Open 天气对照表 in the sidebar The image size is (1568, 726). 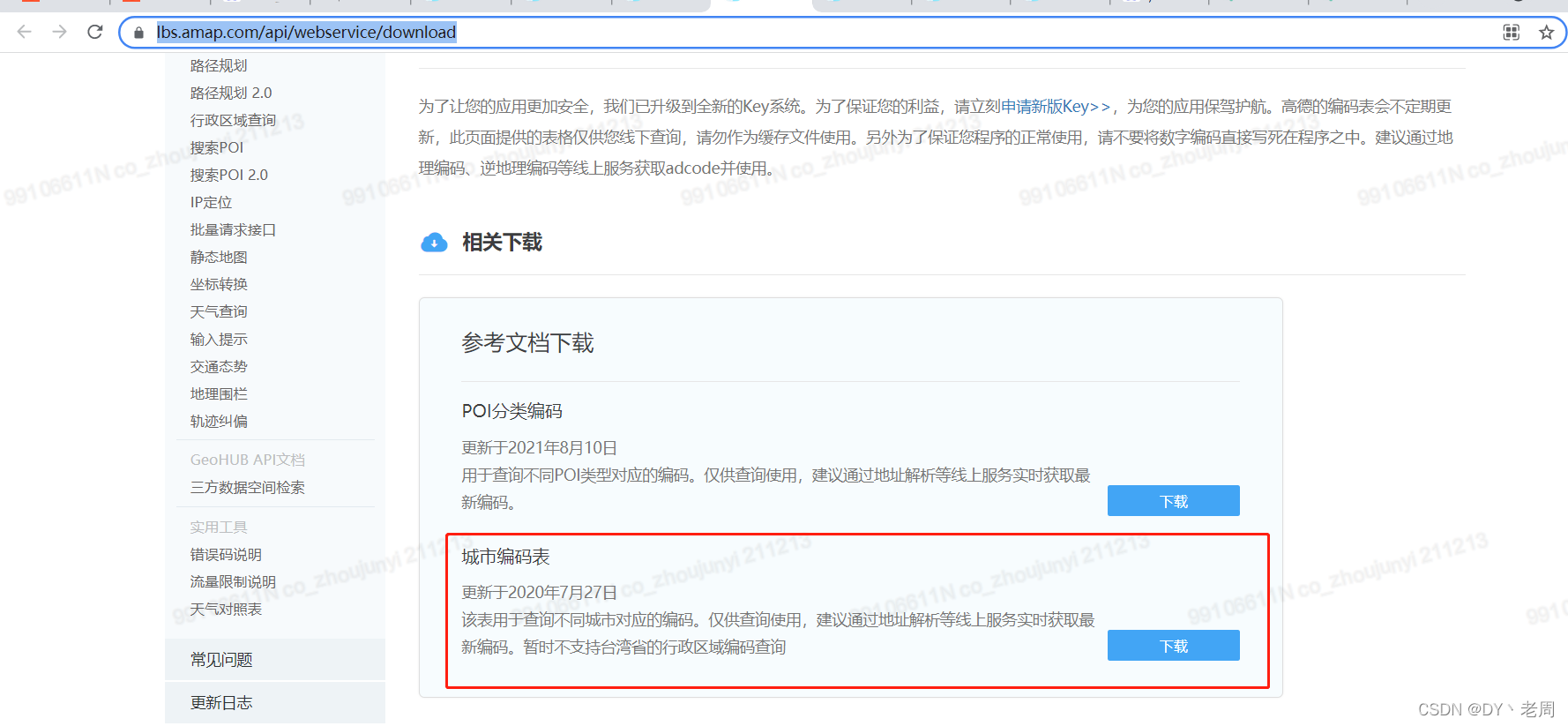coord(226,609)
